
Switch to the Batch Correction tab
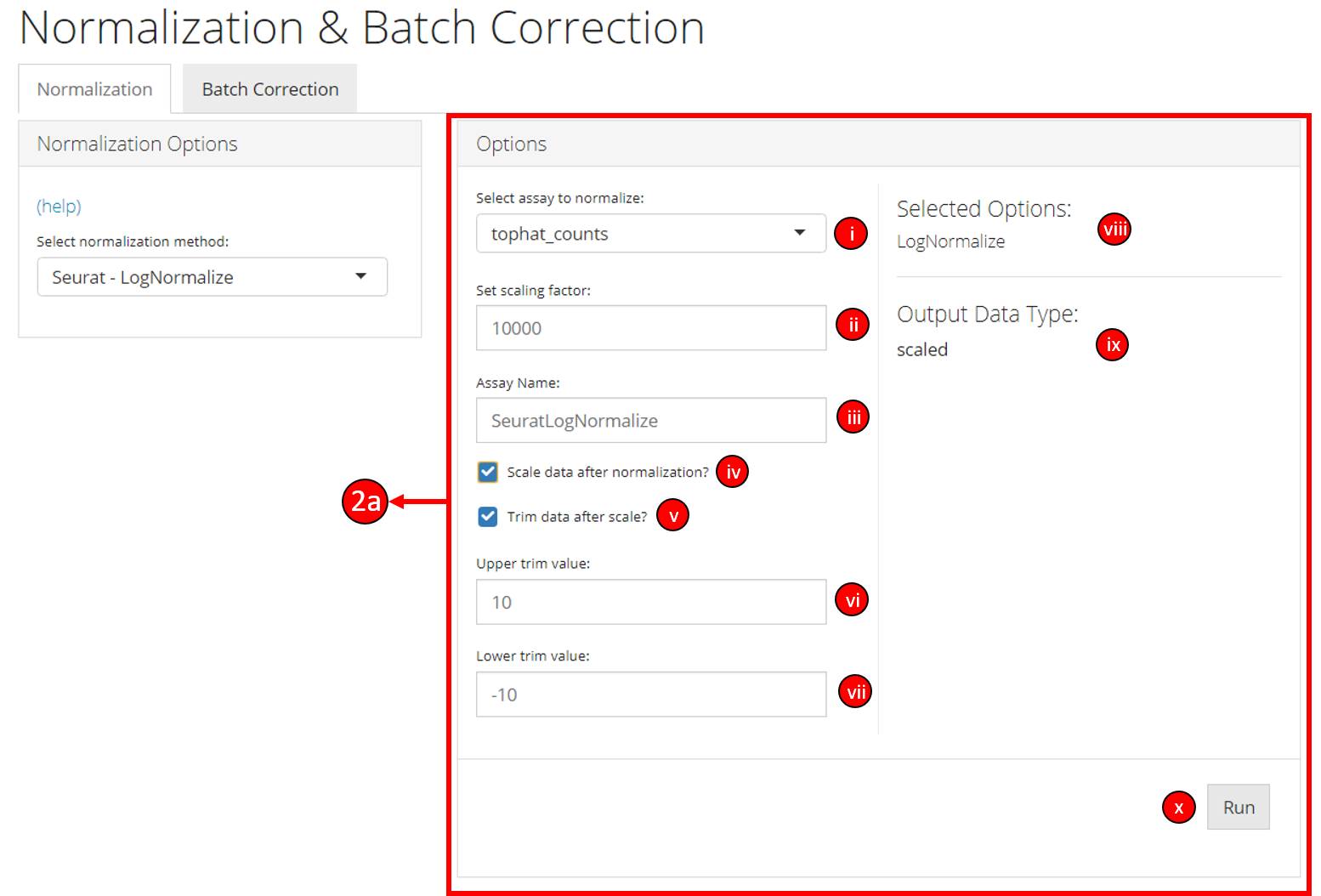pos(269,89)
